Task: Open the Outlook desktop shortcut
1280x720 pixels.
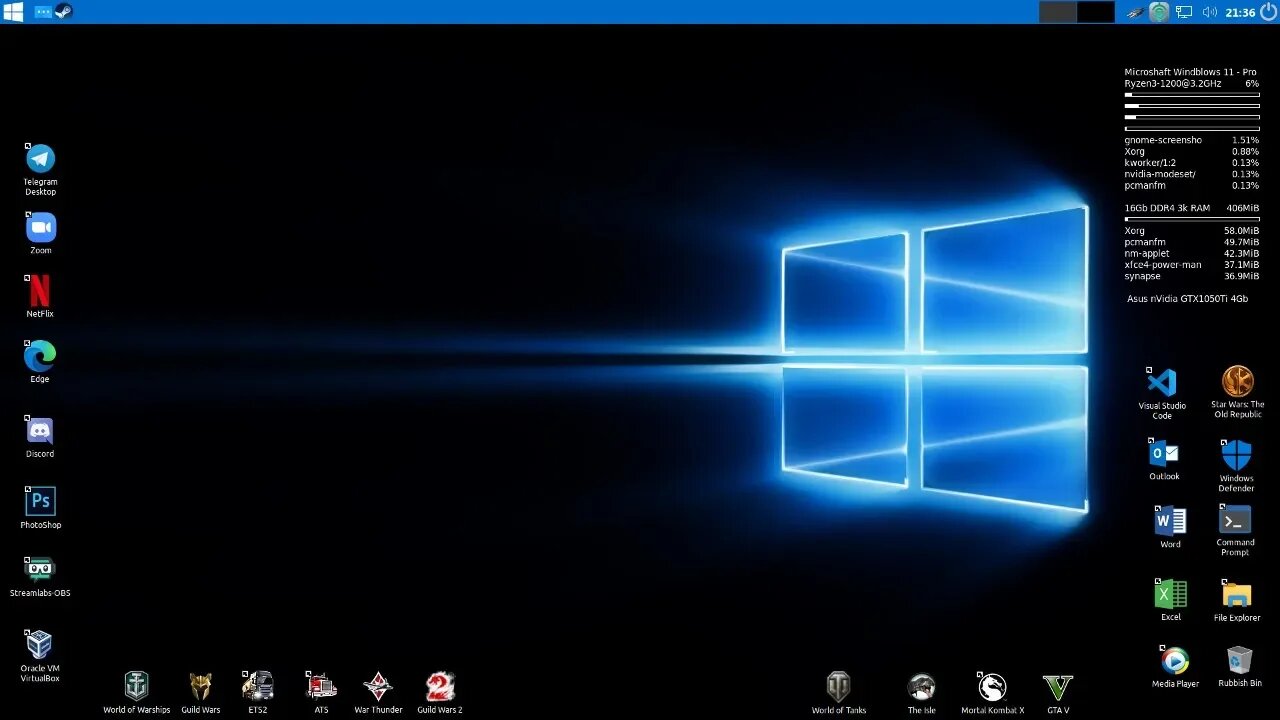Action: [x=1164, y=453]
